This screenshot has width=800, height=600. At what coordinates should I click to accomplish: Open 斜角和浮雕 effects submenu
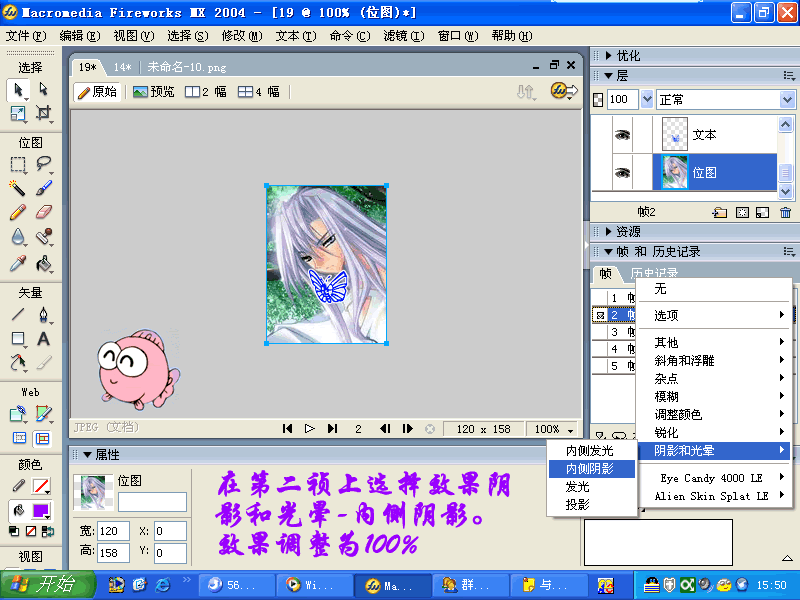pos(714,361)
